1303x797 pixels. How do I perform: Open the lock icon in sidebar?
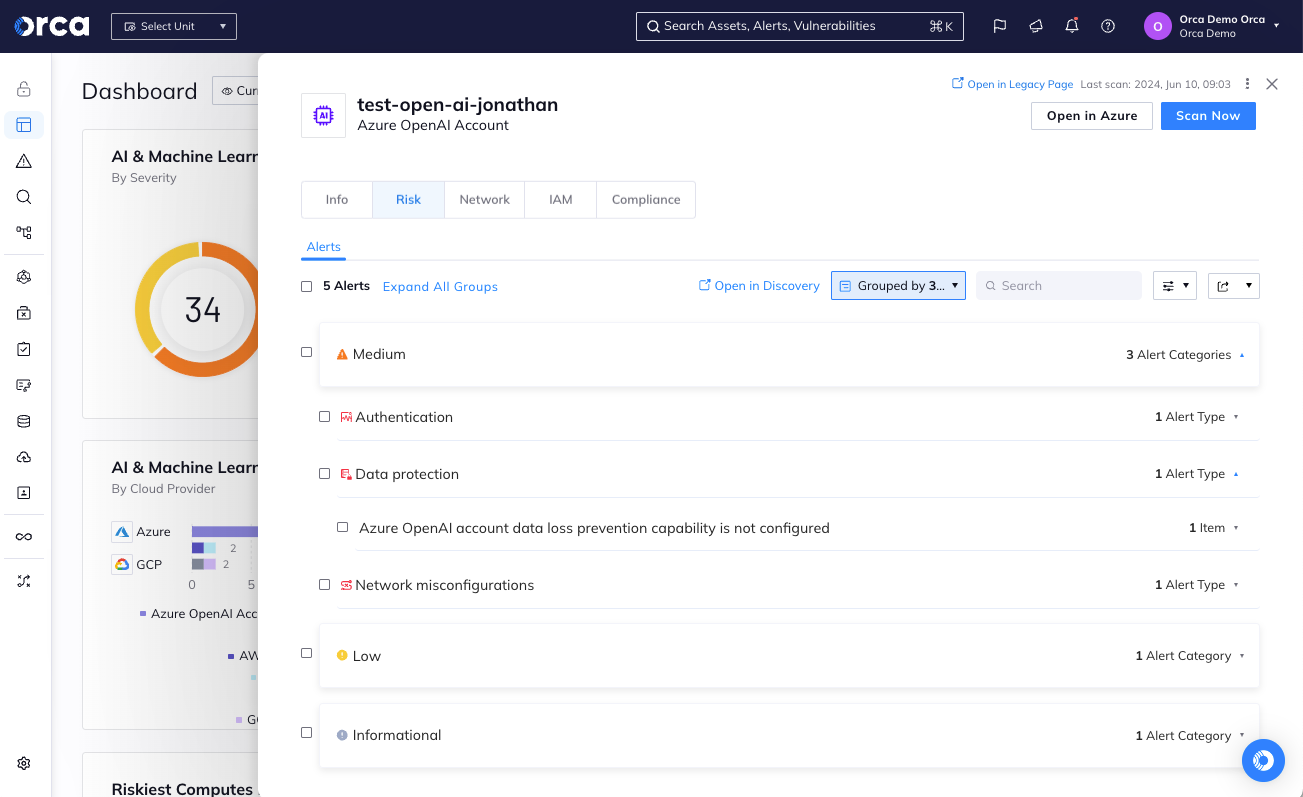click(24, 89)
